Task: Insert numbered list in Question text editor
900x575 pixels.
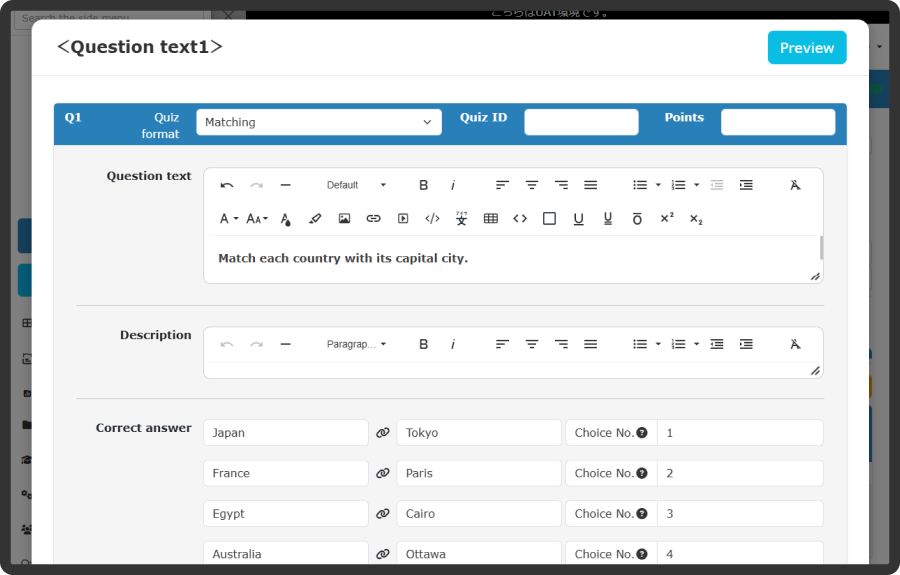Action: point(678,185)
